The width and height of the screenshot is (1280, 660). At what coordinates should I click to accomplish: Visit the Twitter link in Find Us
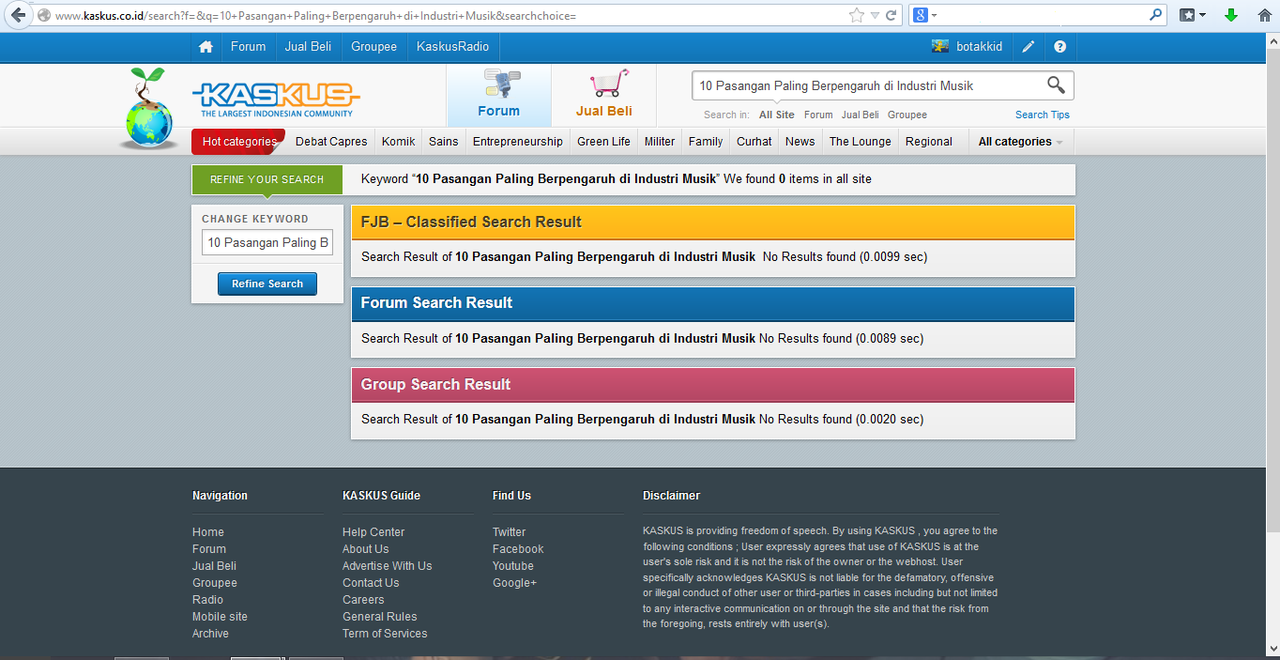click(x=509, y=532)
